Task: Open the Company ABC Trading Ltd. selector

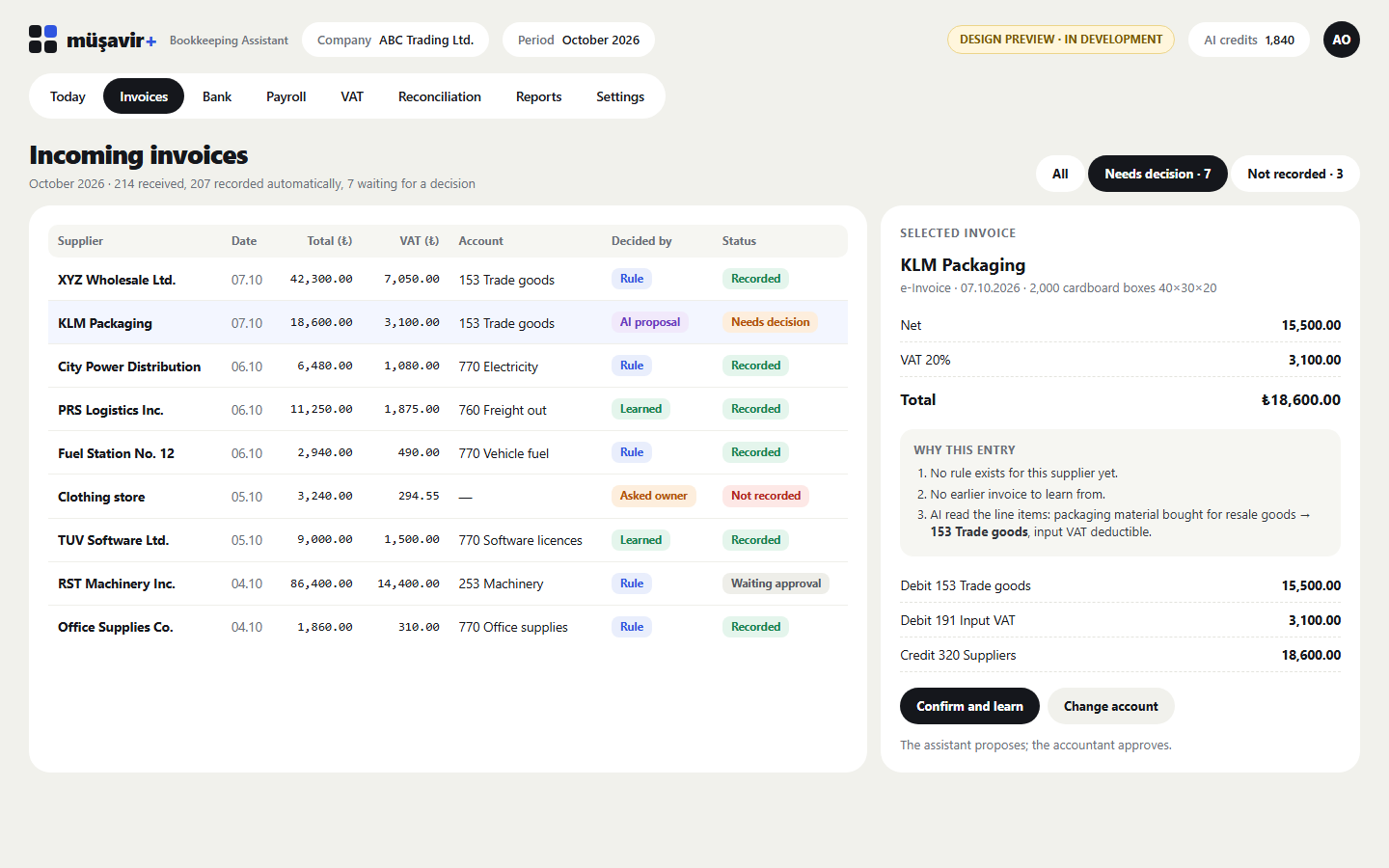Action: coord(395,40)
